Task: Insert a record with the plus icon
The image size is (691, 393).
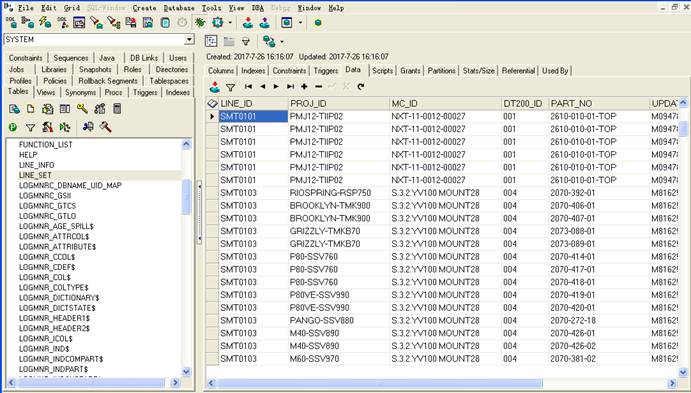Action: pos(304,87)
